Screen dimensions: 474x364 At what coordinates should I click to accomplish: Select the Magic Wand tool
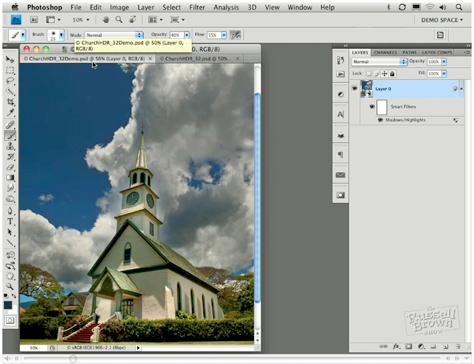(x=10, y=91)
